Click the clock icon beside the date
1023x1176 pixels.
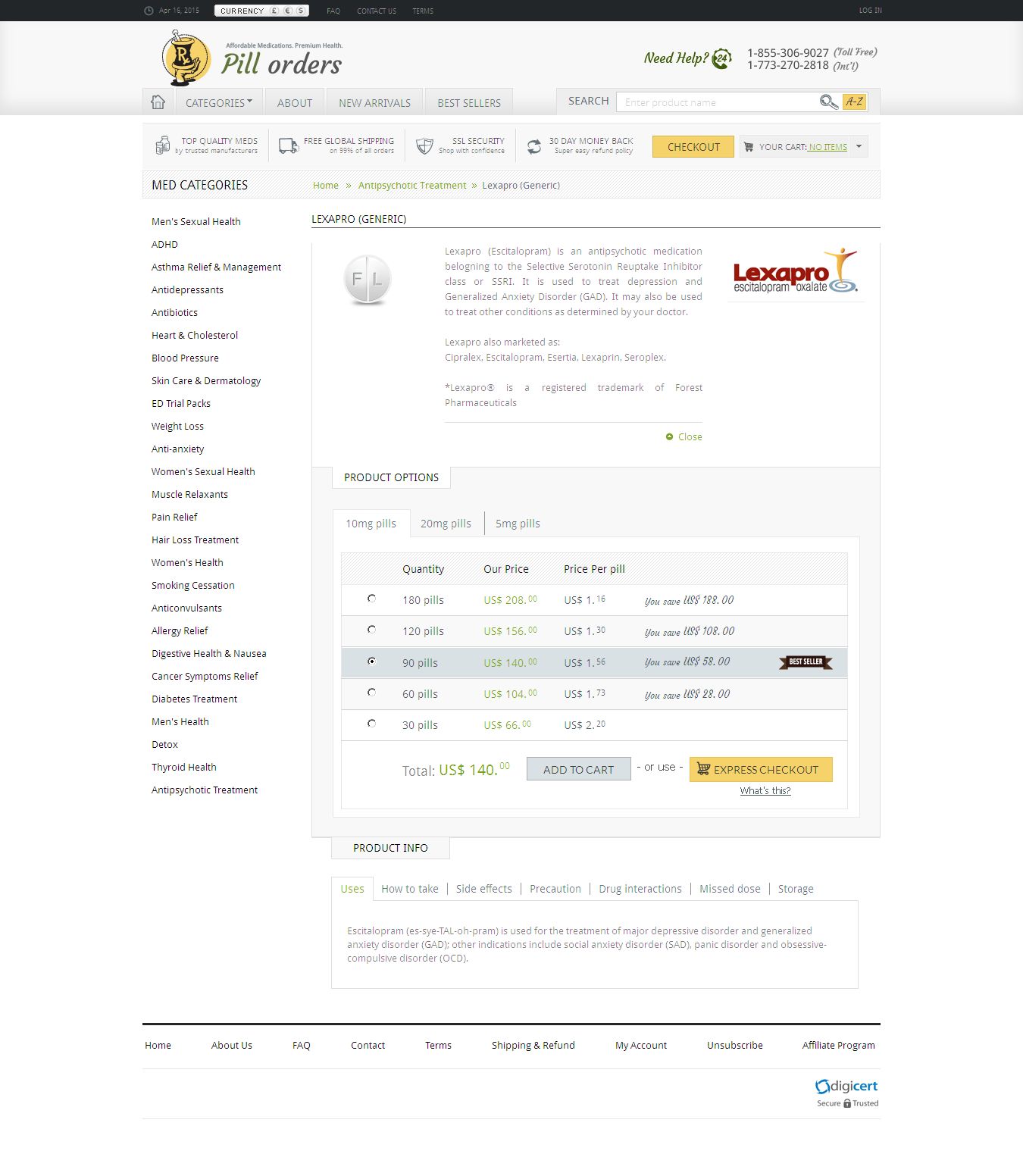click(x=149, y=11)
